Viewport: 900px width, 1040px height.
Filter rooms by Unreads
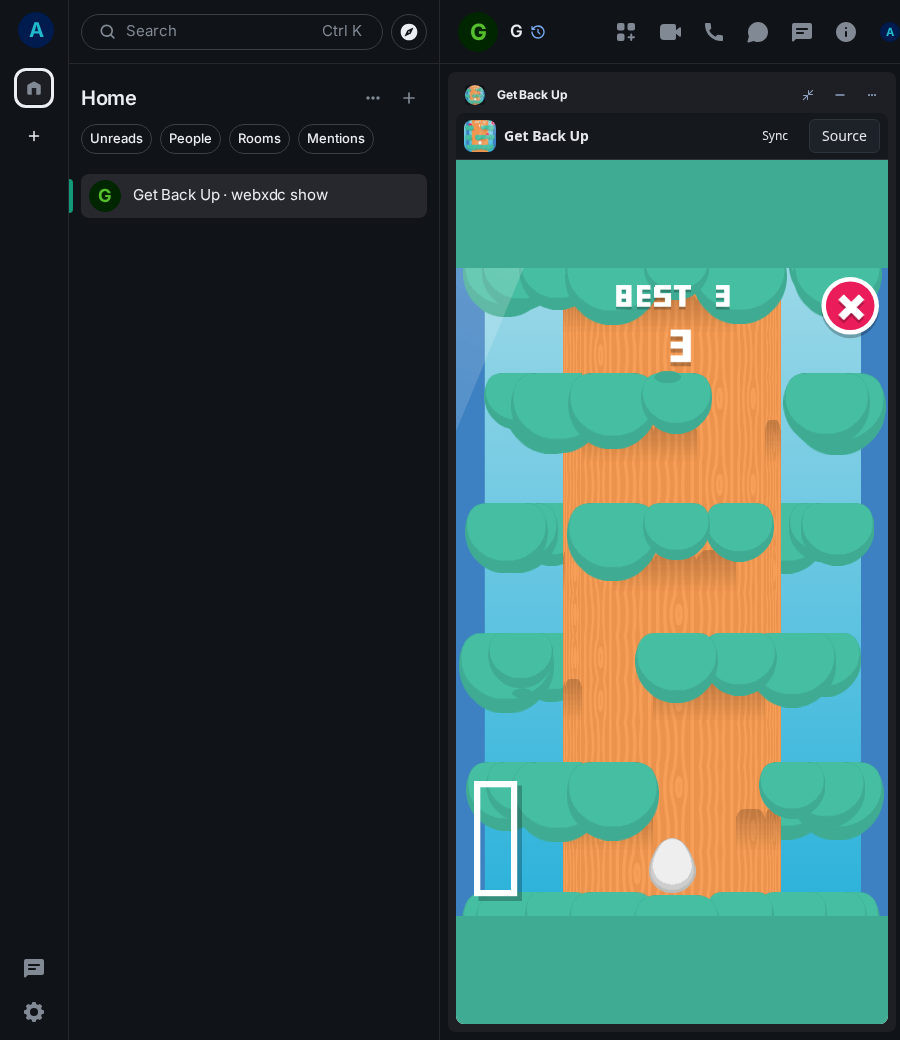click(x=116, y=139)
